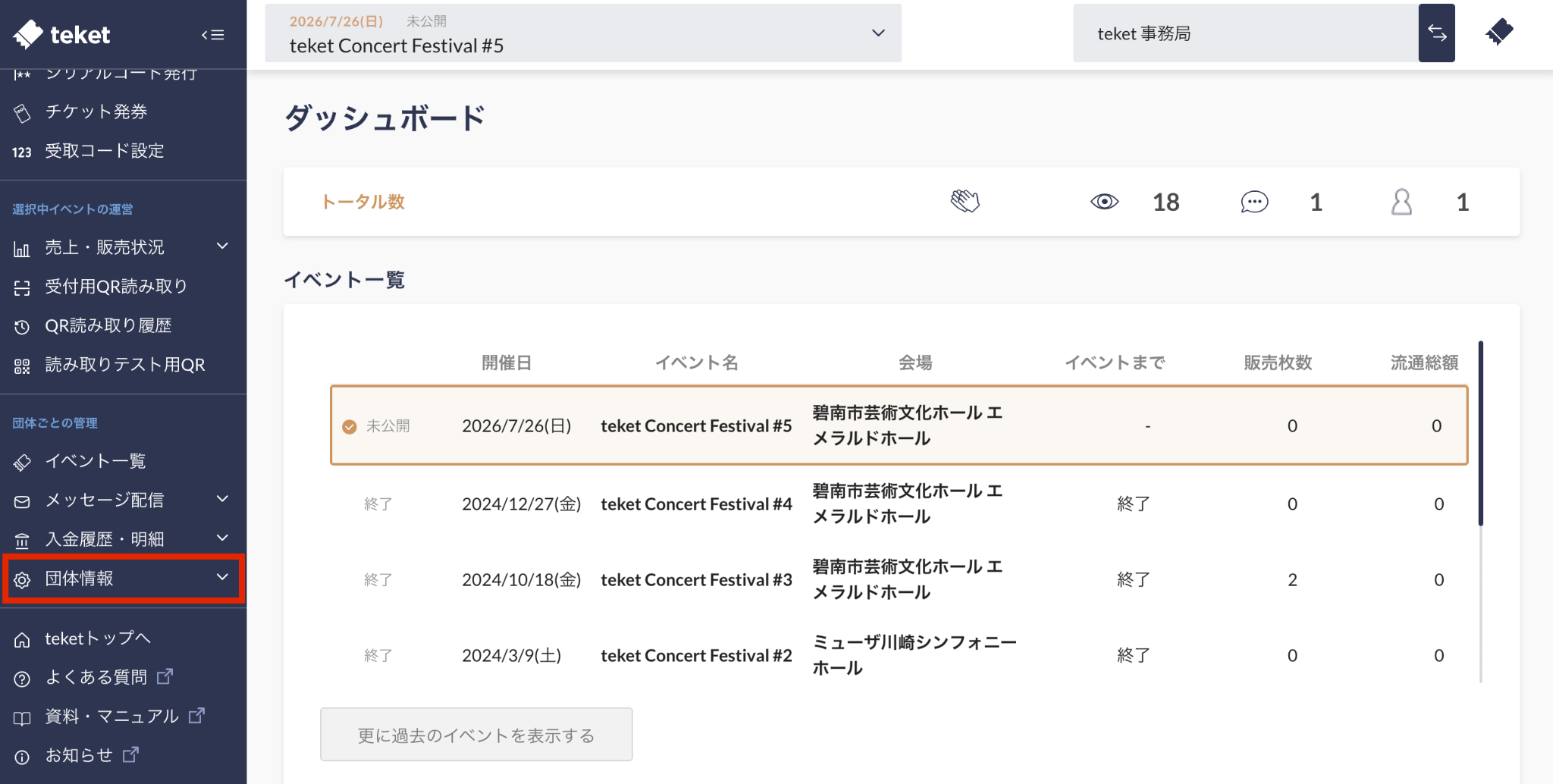Click the event list vertical scrollbar

point(1480,434)
